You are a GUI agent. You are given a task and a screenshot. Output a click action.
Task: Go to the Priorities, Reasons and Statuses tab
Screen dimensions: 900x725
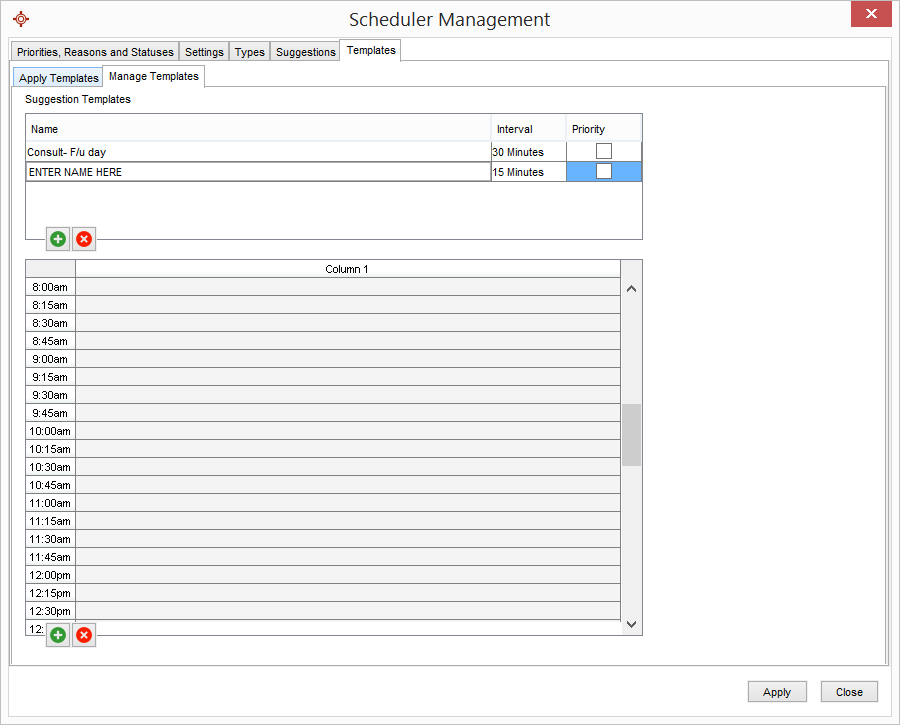(x=95, y=51)
